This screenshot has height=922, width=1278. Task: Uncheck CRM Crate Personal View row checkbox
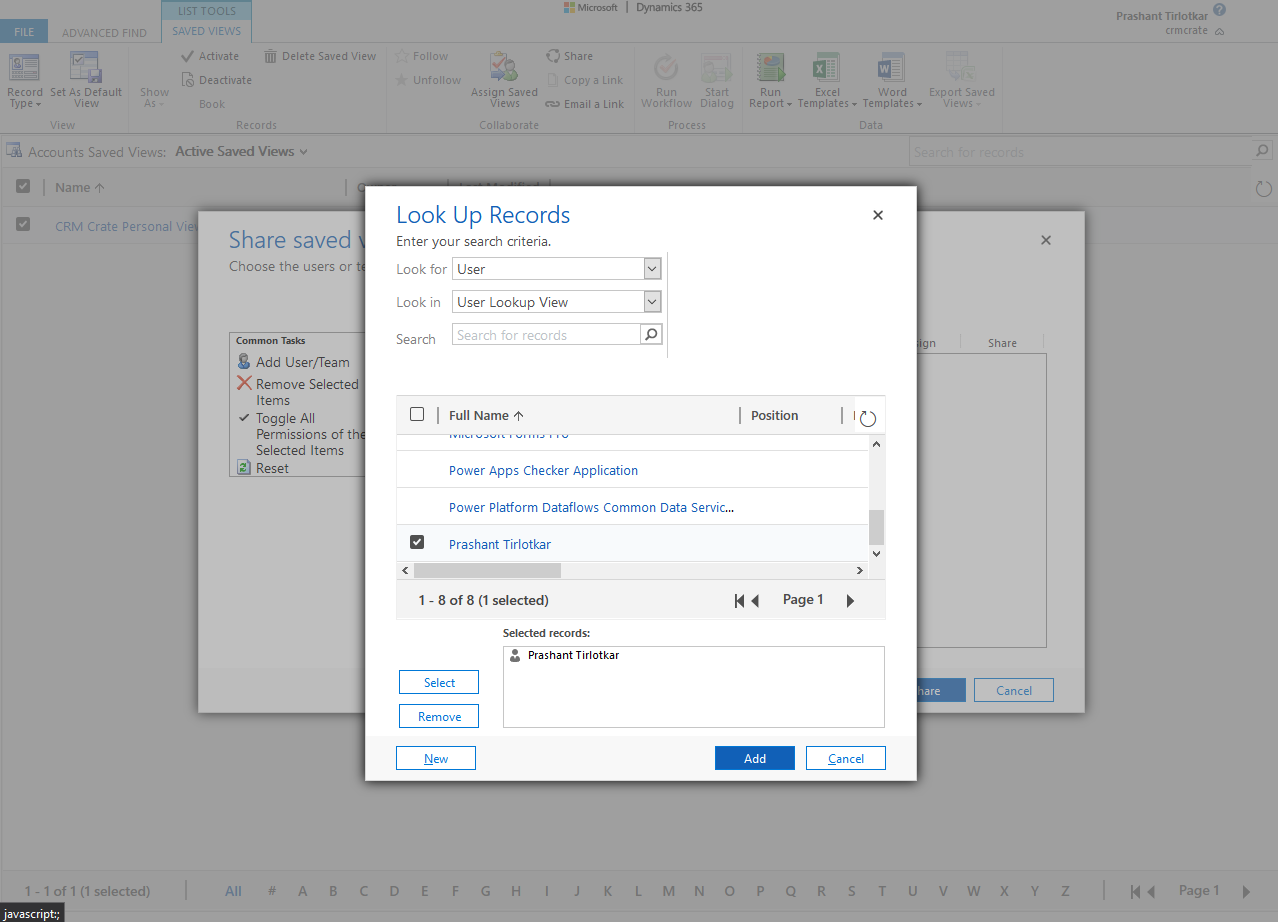point(23,224)
